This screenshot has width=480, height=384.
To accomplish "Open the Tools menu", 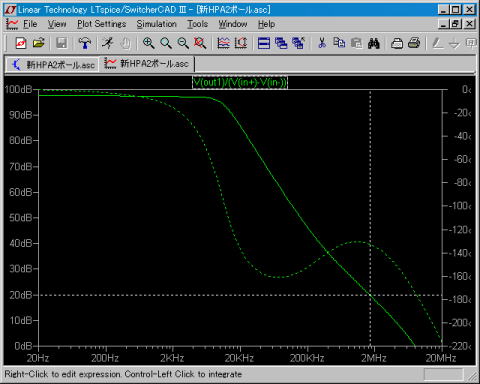I will 197,24.
